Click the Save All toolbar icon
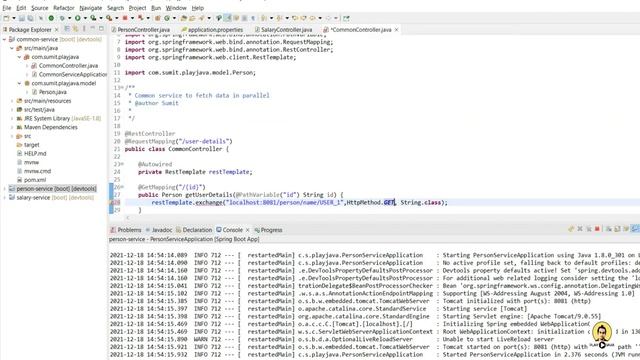 (x=30, y=18)
